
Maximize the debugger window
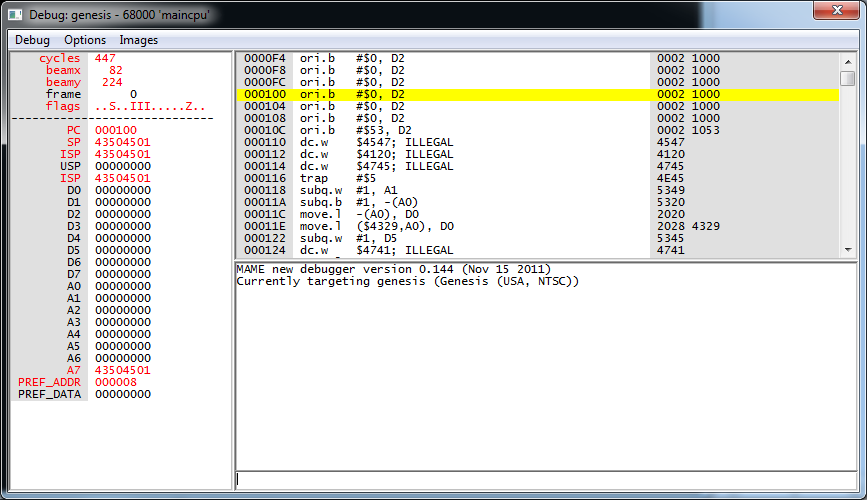(x=790, y=10)
